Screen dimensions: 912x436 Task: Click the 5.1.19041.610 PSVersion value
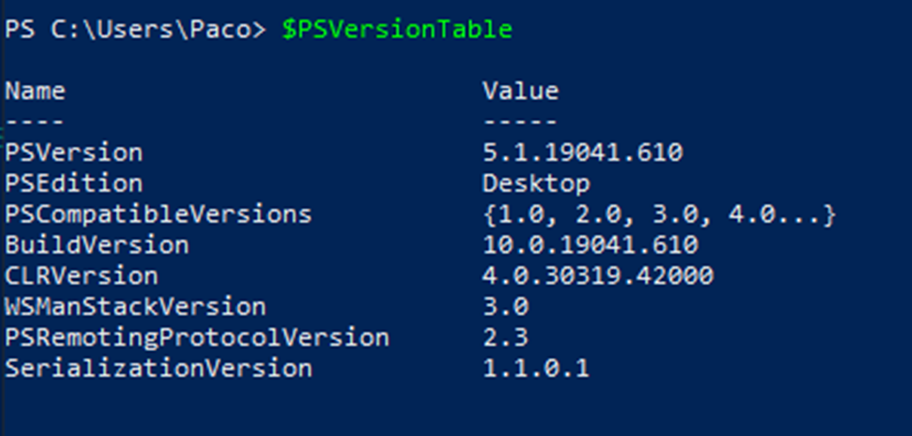[x=582, y=153]
